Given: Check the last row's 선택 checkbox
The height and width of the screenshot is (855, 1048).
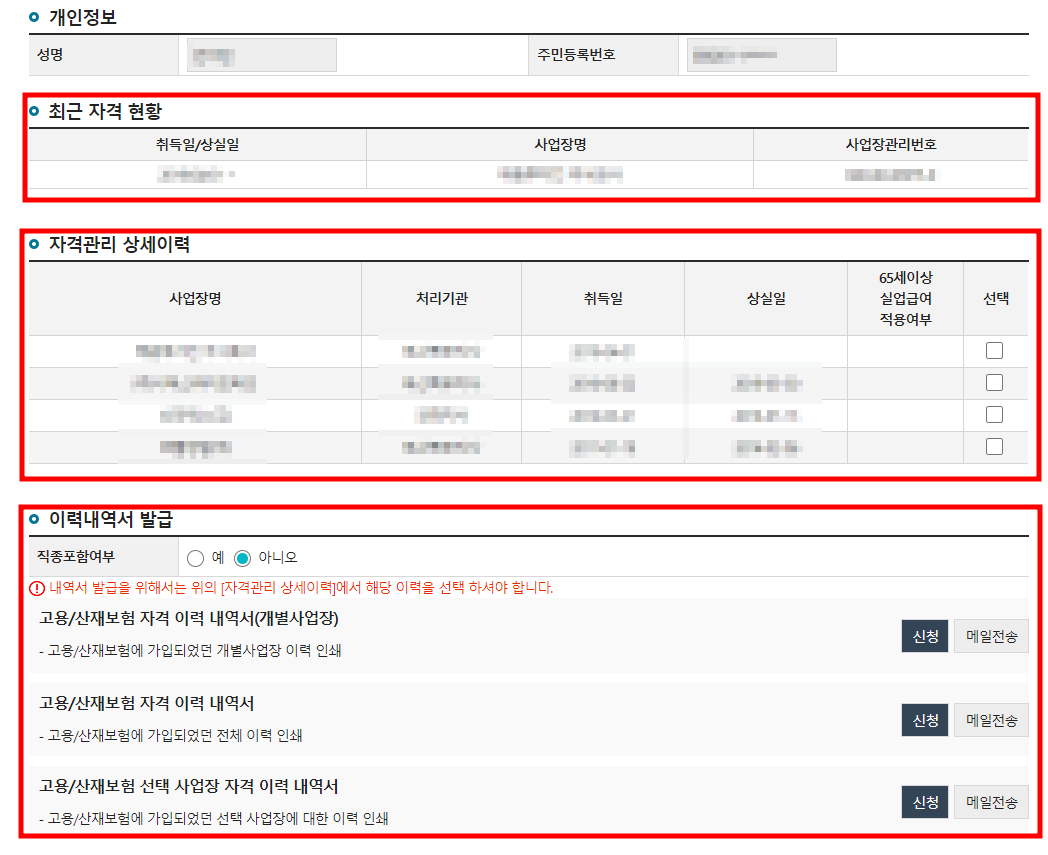Looking at the screenshot, I should point(995,446).
